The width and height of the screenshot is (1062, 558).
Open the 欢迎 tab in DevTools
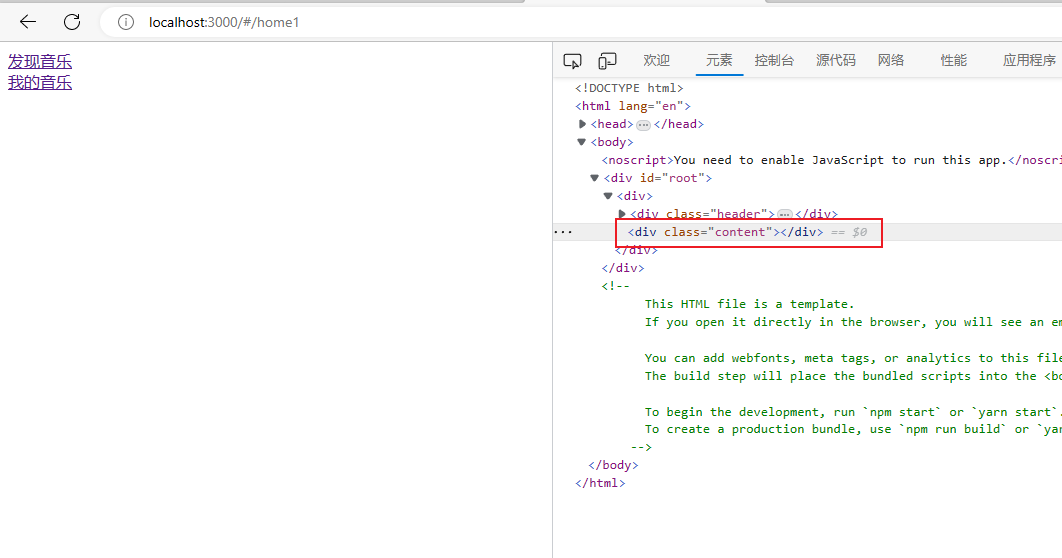pyautogui.click(x=656, y=60)
